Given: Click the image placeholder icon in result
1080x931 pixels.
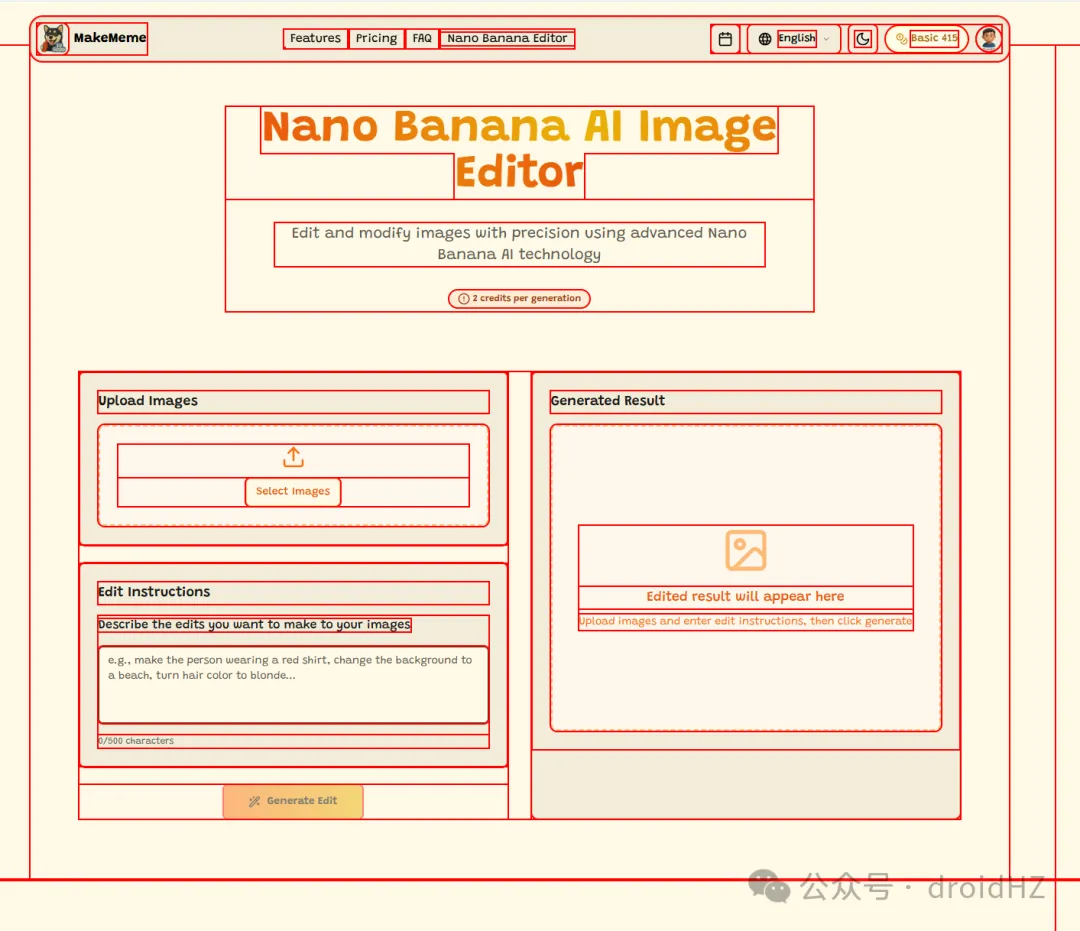Looking at the screenshot, I should (745, 551).
